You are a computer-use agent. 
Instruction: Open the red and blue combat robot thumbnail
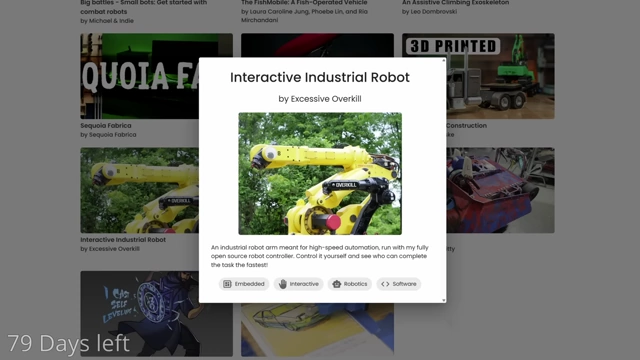(500, 190)
